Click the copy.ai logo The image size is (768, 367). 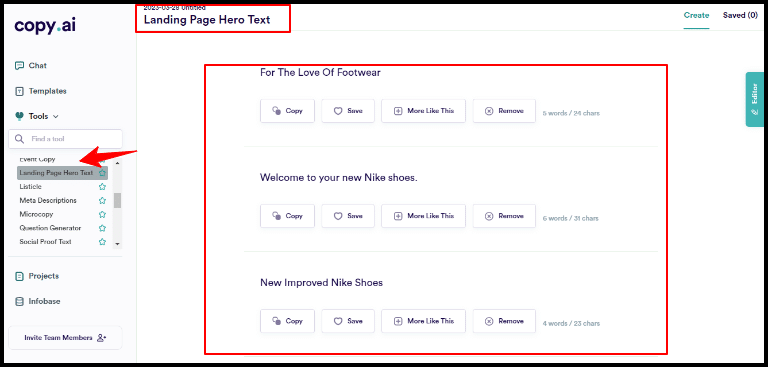tap(45, 26)
